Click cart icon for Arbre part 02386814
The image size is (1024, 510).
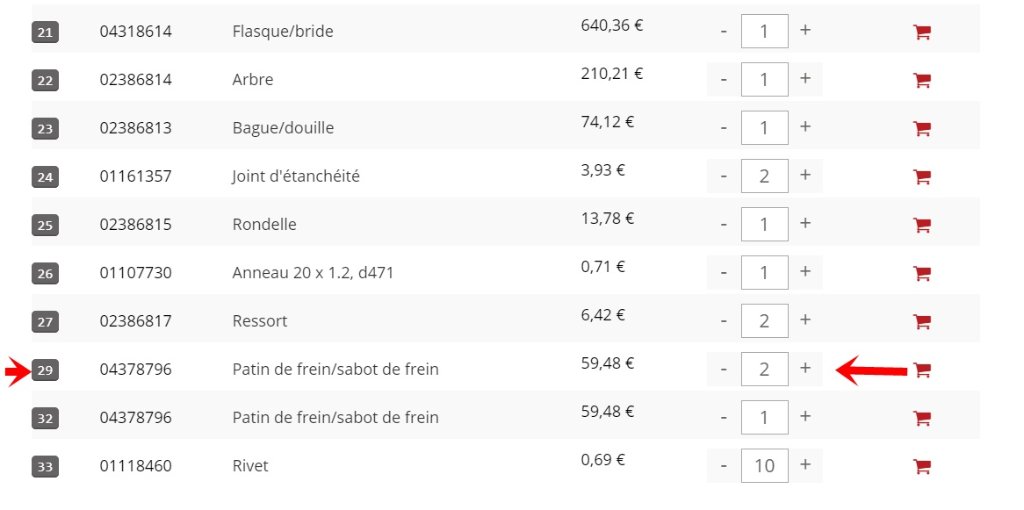tap(921, 80)
